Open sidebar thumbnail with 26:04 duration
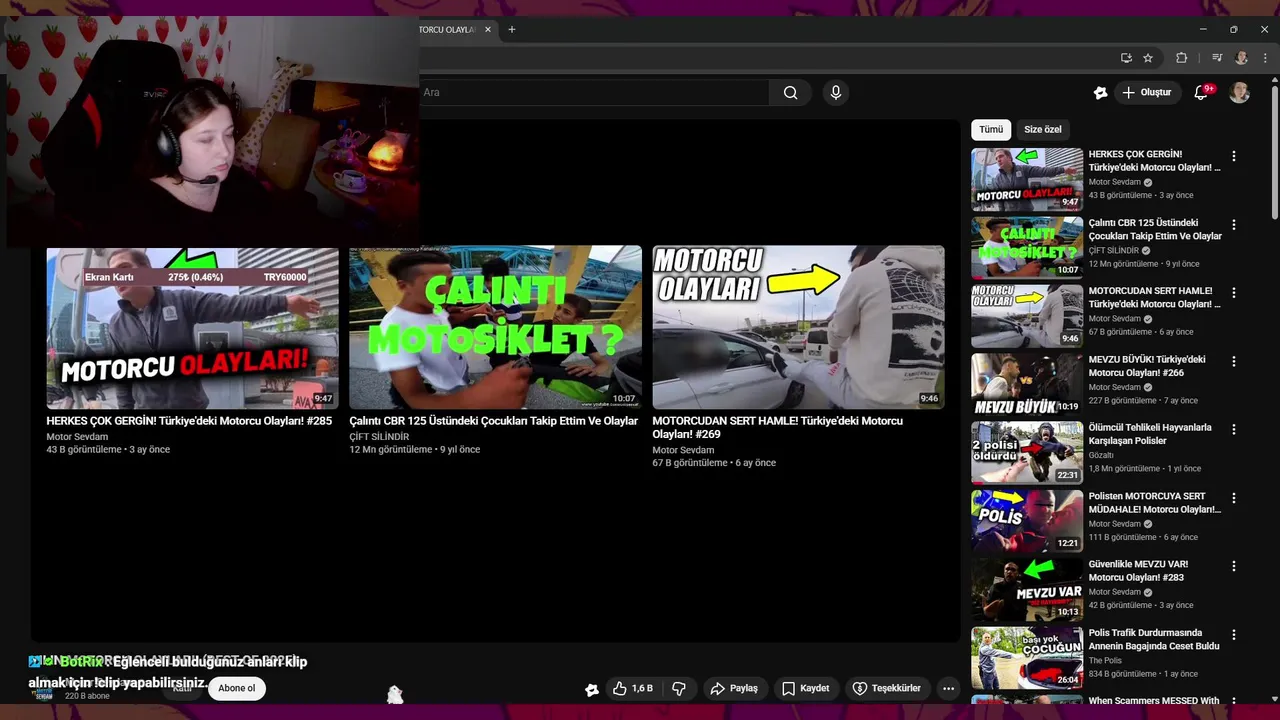This screenshot has height=720, width=1280. pos(1027,657)
